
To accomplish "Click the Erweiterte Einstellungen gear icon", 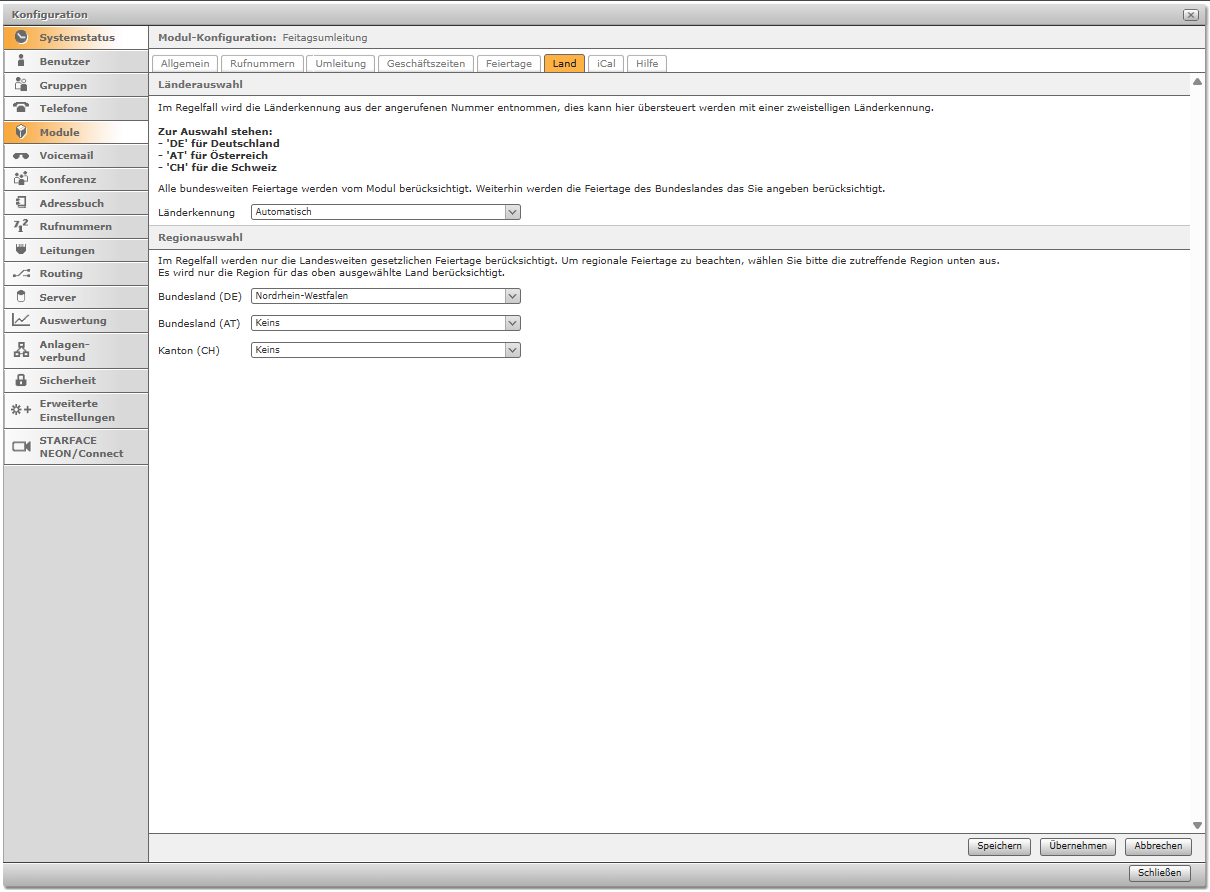I will (21, 410).
